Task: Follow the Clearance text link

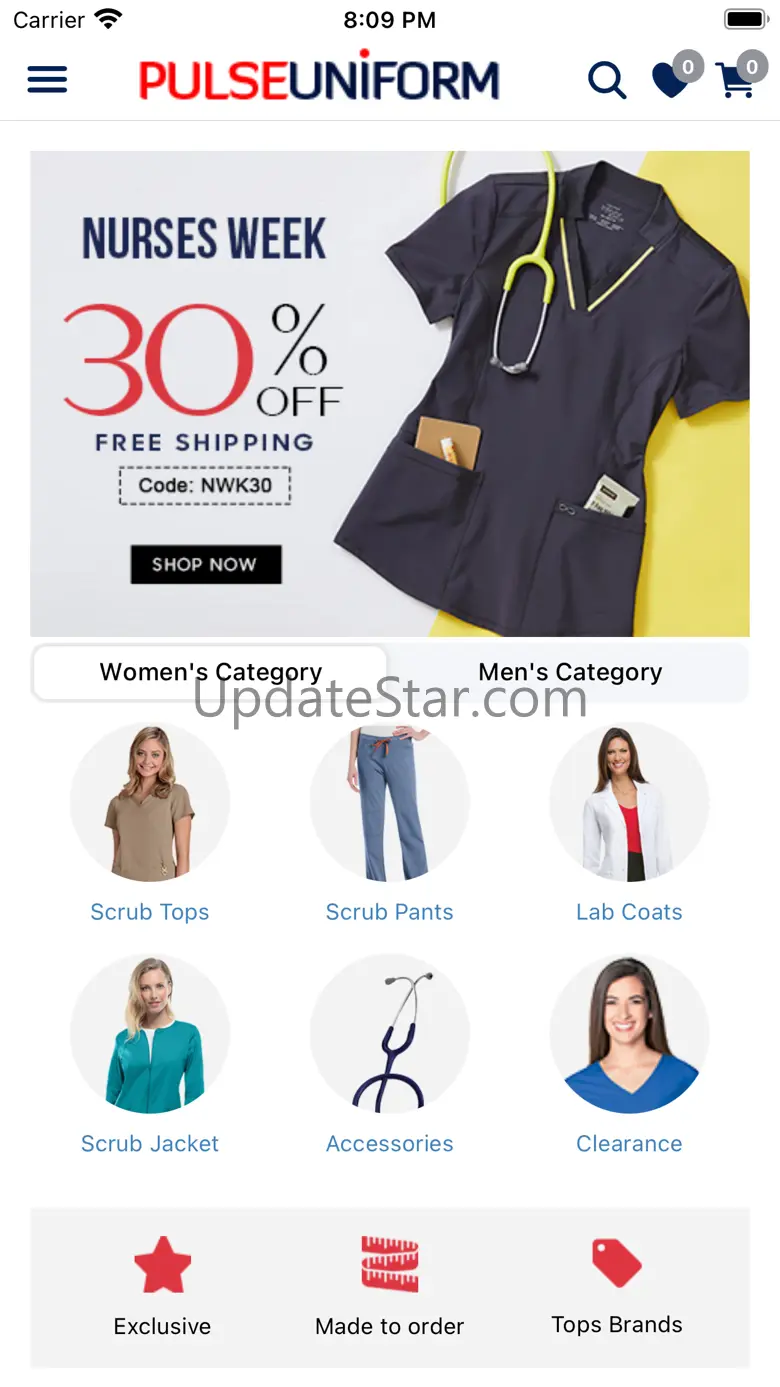Action: [x=629, y=1144]
